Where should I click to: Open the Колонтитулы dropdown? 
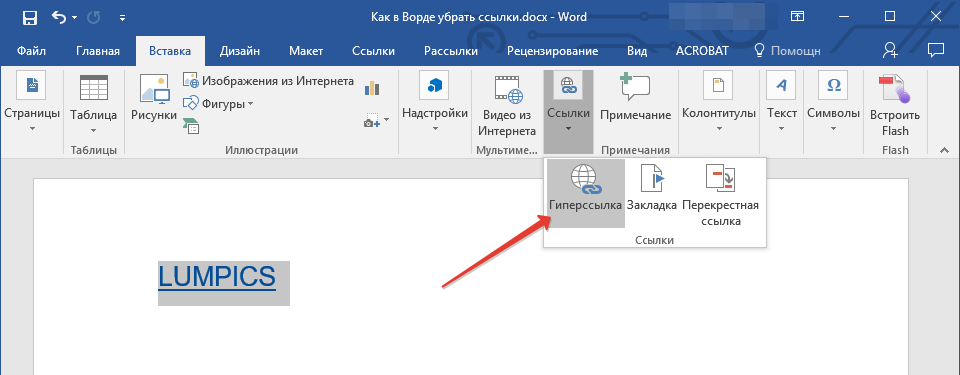719,104
